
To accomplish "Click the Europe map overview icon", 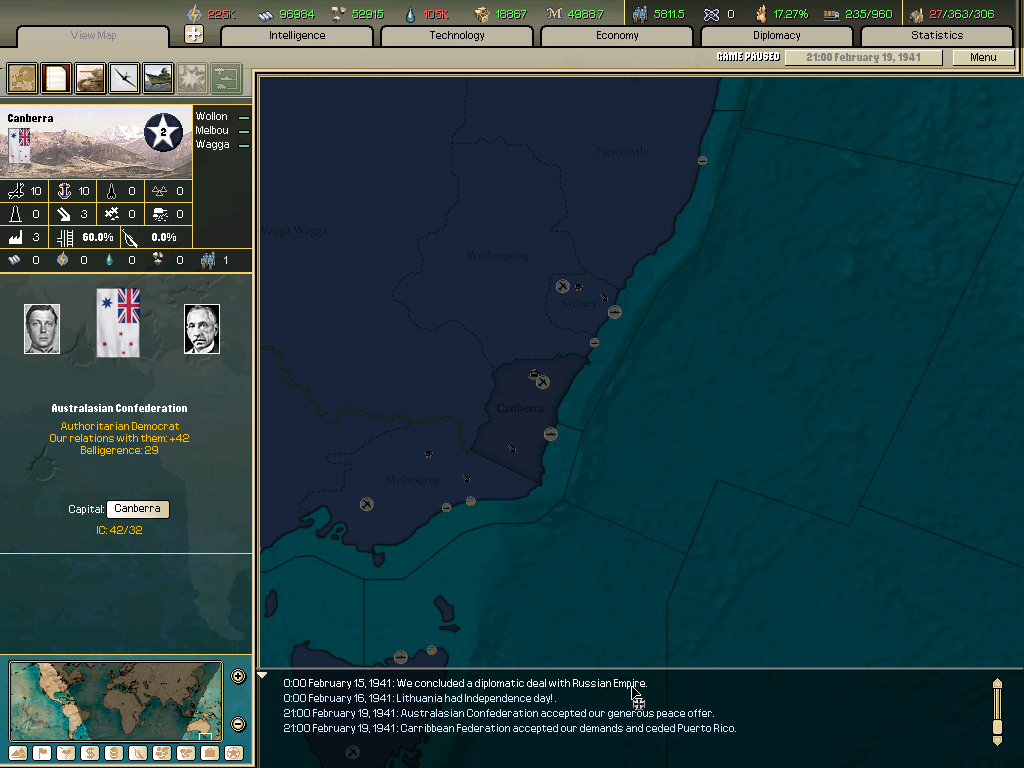I will 22,78.
